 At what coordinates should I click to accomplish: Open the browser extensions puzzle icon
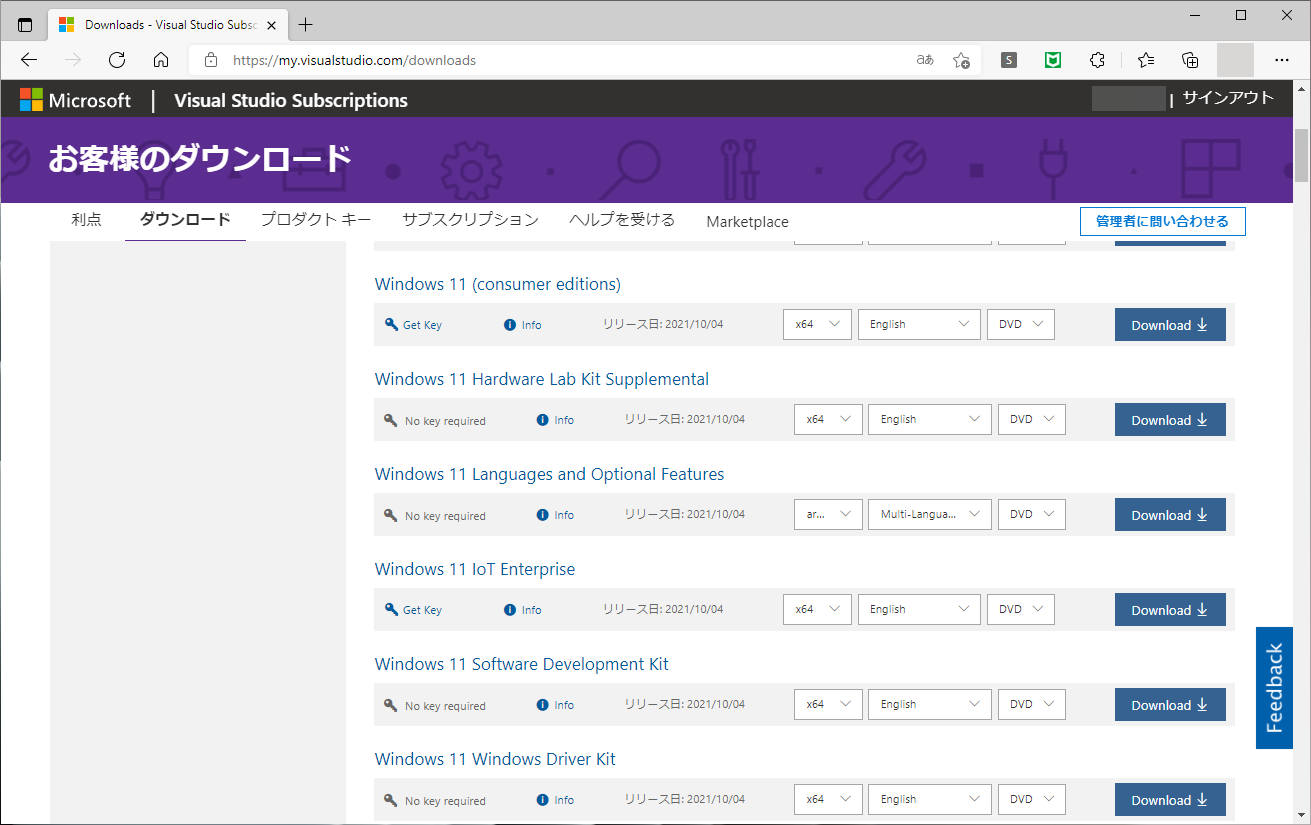[1097, 60]
